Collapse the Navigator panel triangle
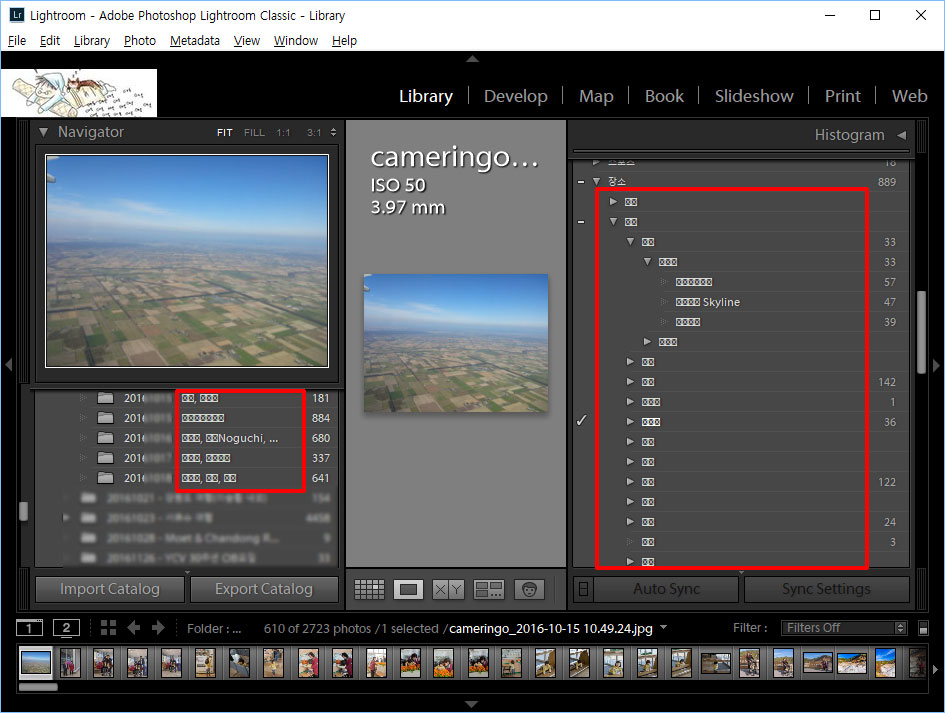 click(43, 132)
